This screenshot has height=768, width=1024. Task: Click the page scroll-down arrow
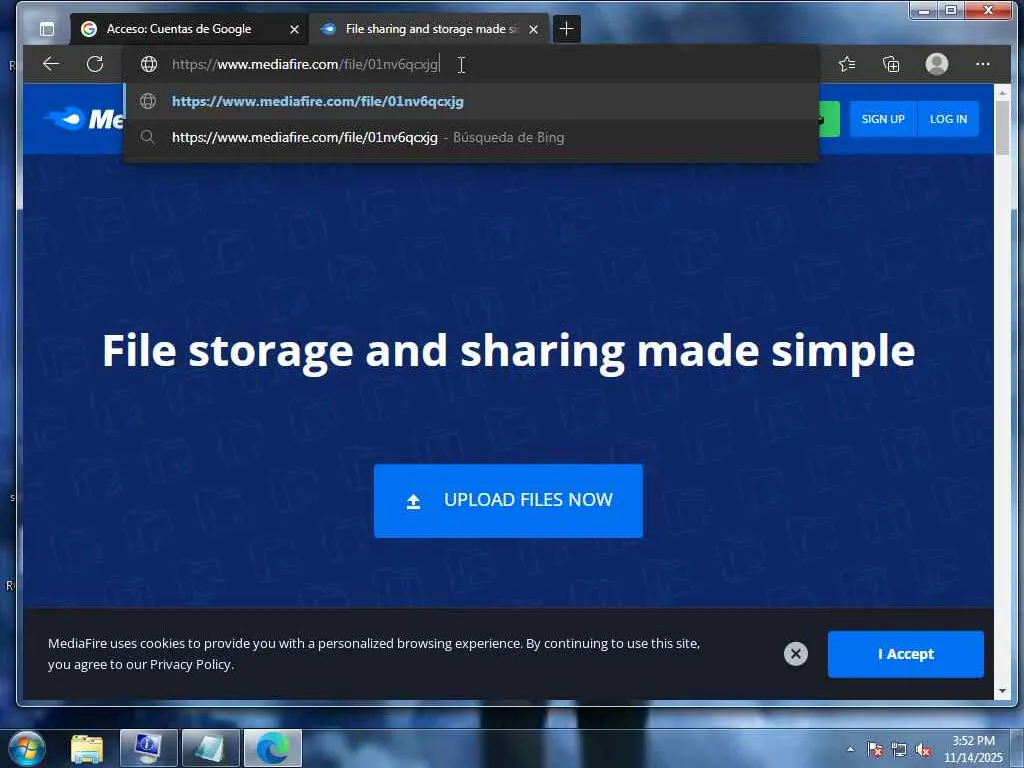click(1002, 691)
